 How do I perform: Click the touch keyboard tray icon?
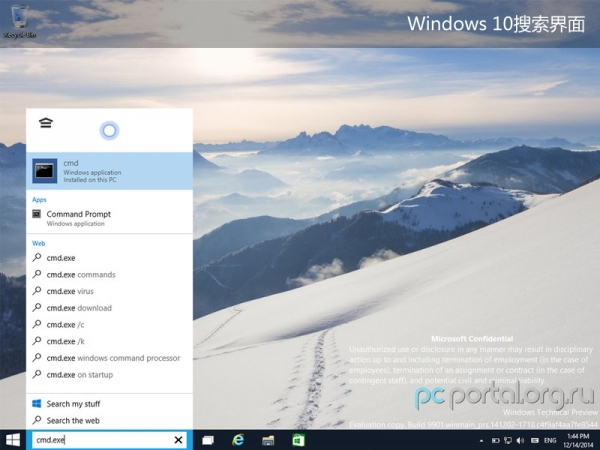pyautogui.click(x=535, y=441)
